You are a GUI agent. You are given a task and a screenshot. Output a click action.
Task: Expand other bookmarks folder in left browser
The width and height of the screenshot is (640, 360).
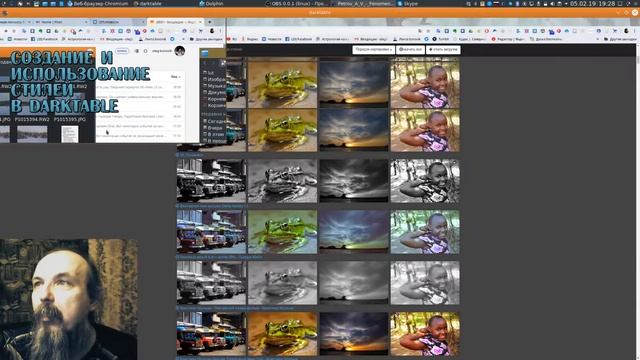pyautogui.click(x=207, y=39)
